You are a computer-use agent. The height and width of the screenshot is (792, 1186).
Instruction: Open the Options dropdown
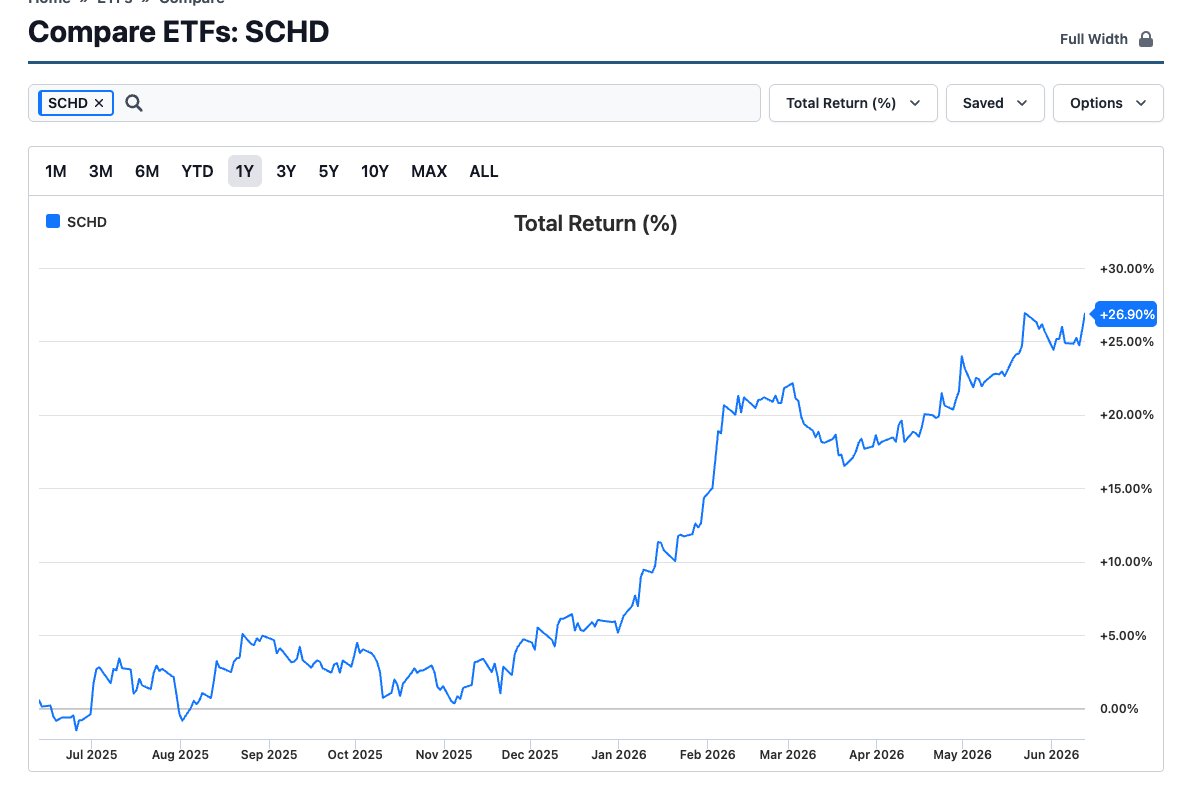pos(1108,103)
